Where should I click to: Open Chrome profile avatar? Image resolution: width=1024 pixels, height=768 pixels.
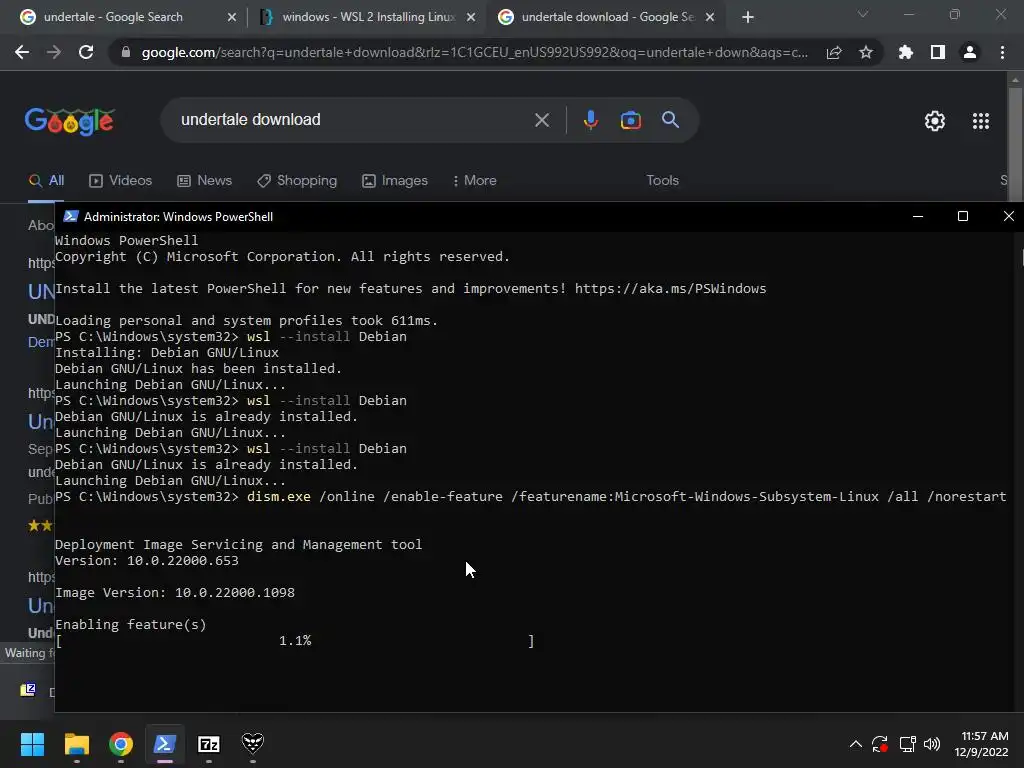click(x=969, y=52)
